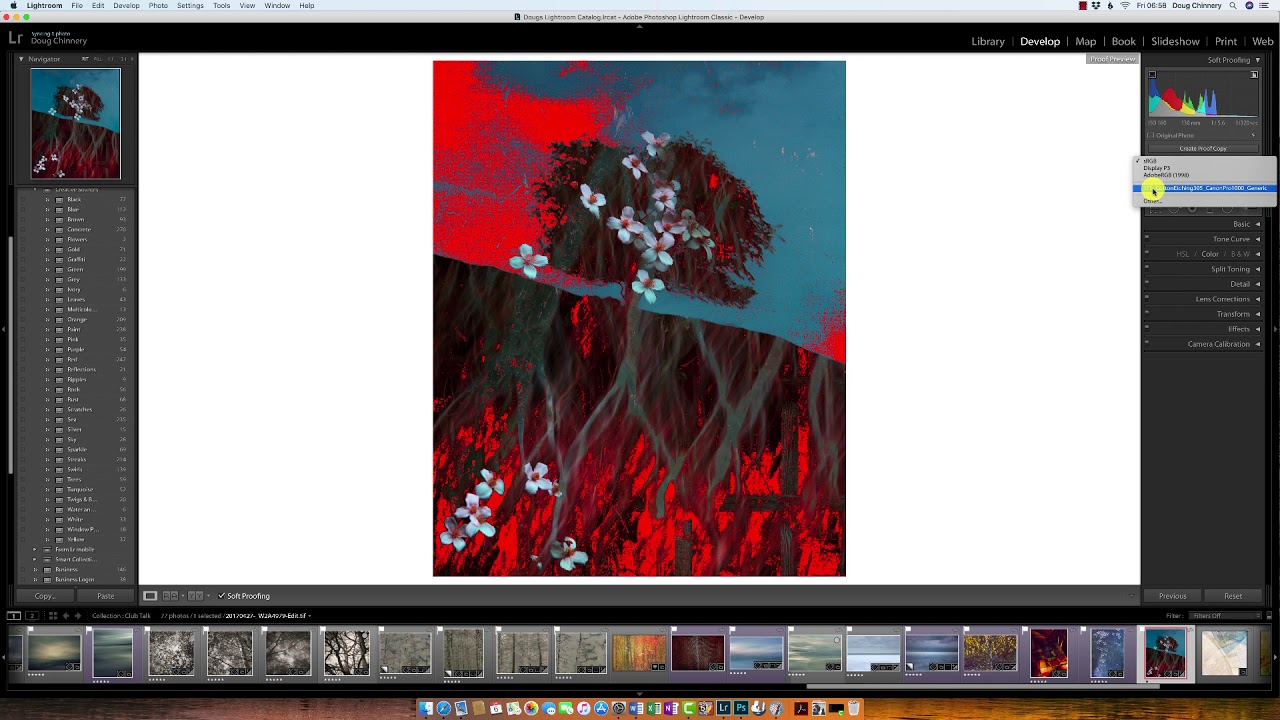Expand the Detail panel arrow
The width and height of the screenshot is (1280, 720).
click(1257, 284)
